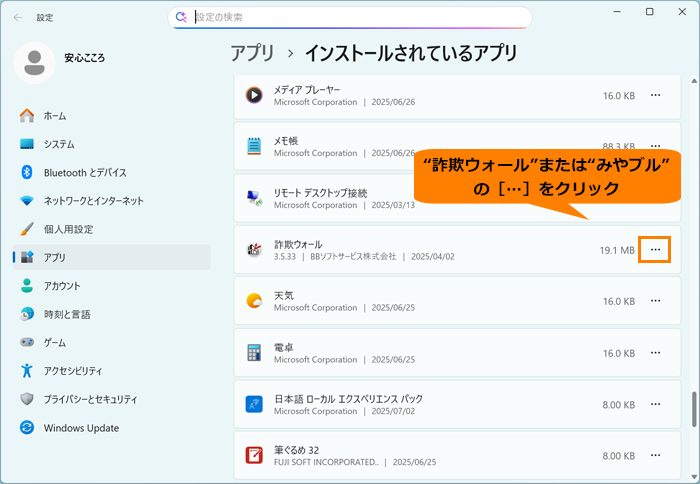Click the shield privacy icon
Image resolution: width=700 pixels, height=484 pixels.
(27, 399)
